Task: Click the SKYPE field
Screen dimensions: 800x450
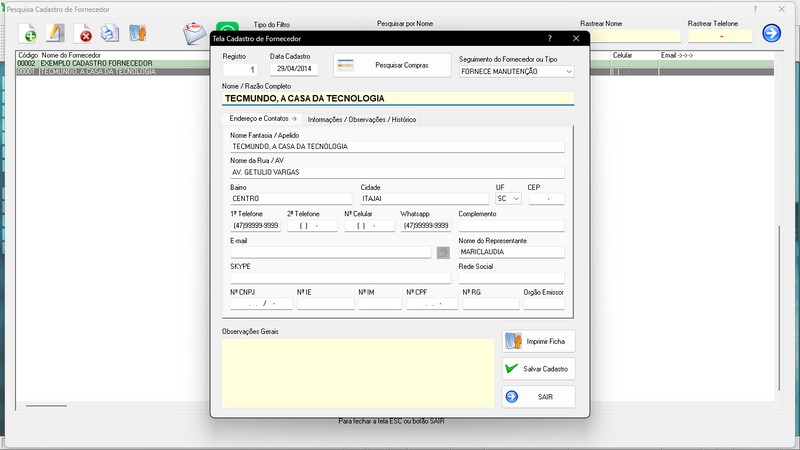Action: pos(340,278)
